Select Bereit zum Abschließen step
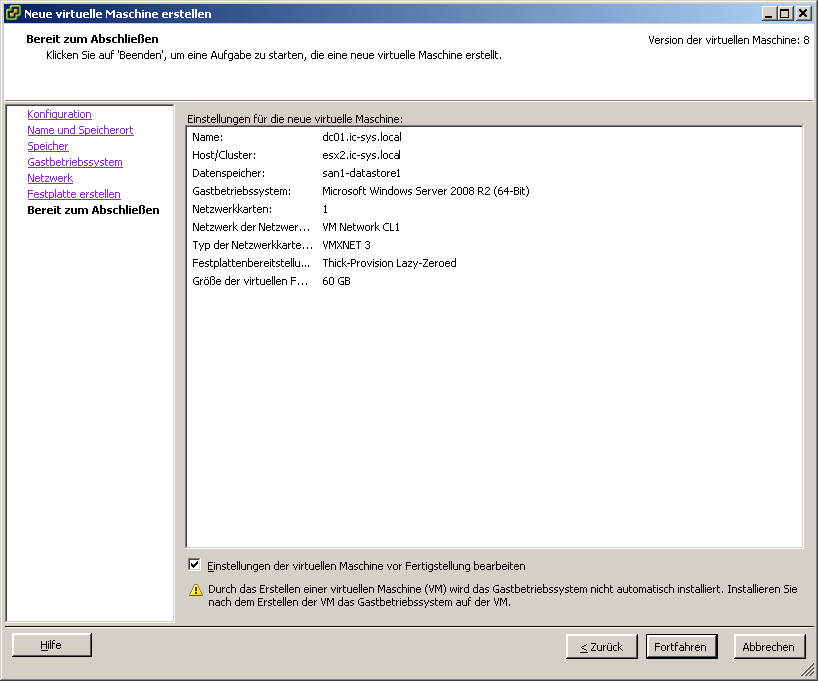 tap(93, 210)
